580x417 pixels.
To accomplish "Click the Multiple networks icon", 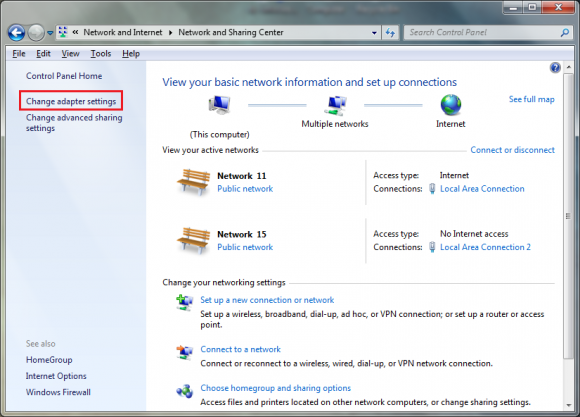I will (x=335, y=105).
